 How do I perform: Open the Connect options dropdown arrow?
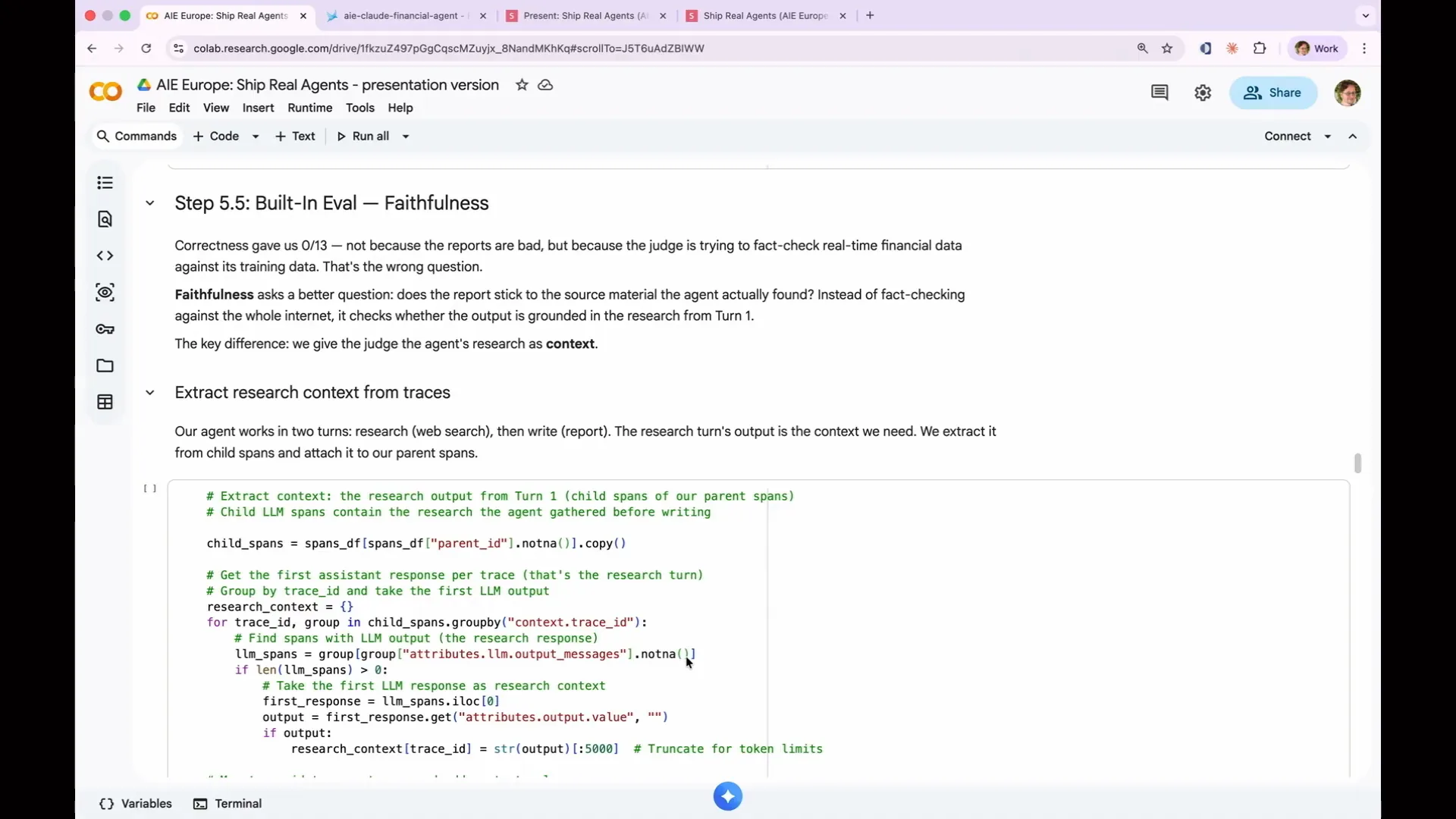1328,136
